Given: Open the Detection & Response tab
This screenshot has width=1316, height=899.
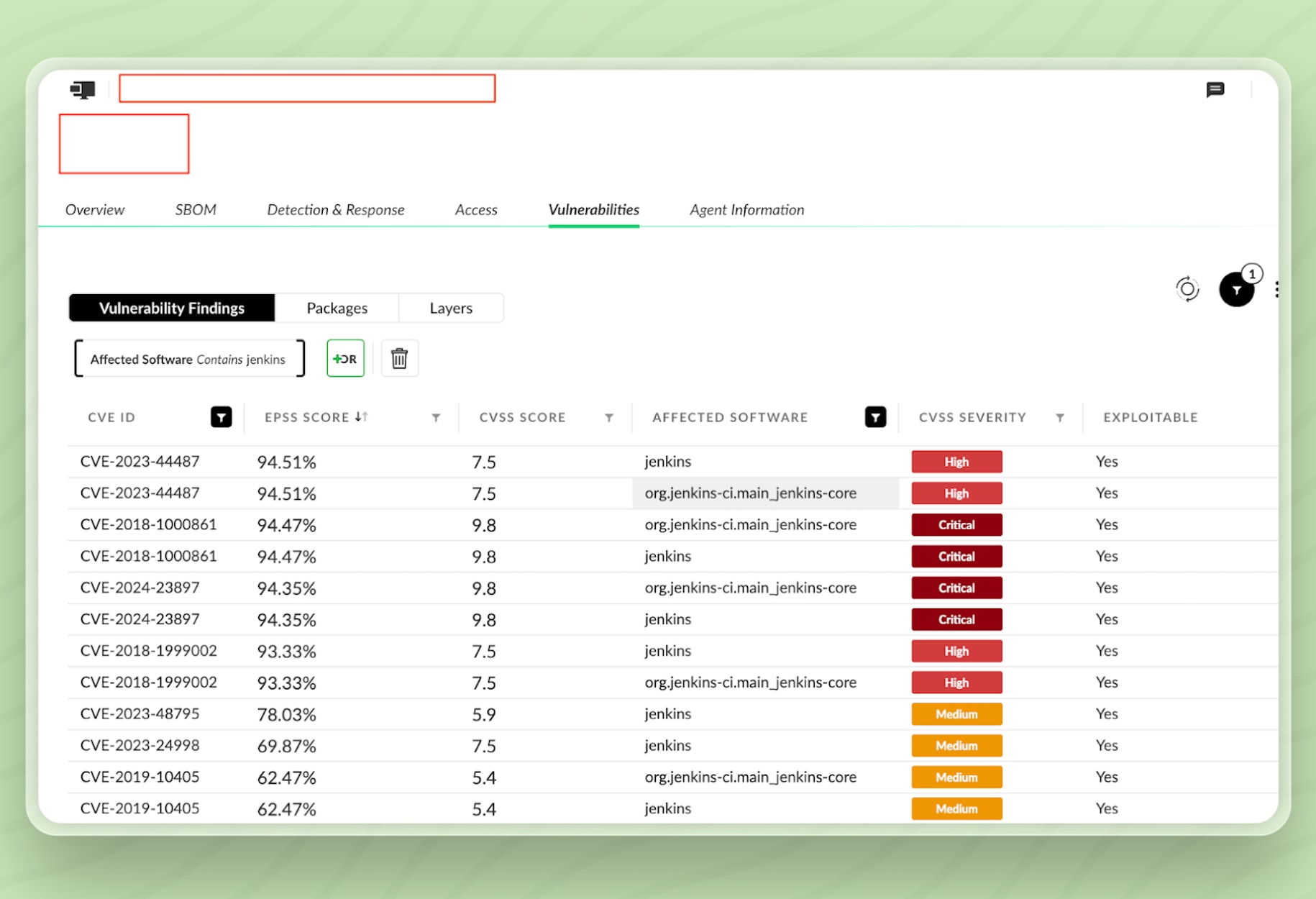Looking at the screenshot, I should (x=336, y=209).
